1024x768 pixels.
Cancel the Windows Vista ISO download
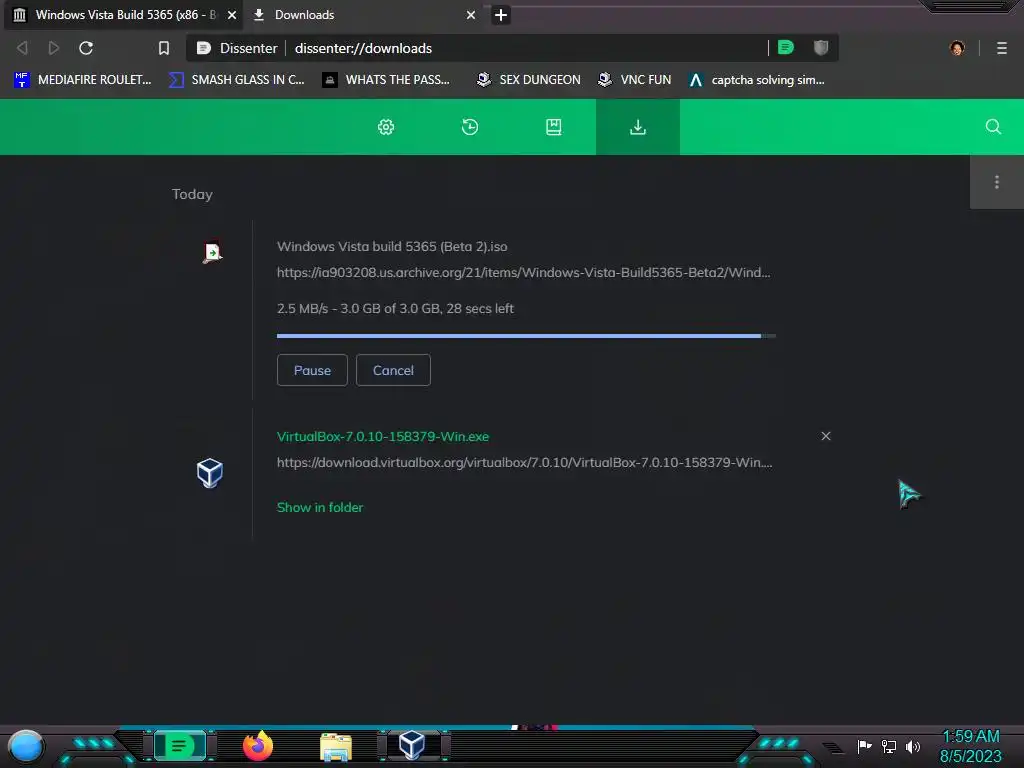pyautogui.click(x=393, y=370)
